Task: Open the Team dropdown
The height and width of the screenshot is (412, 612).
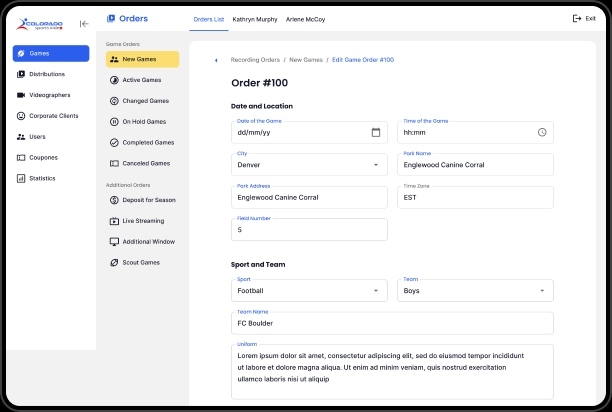Action: tap(541, 291)
